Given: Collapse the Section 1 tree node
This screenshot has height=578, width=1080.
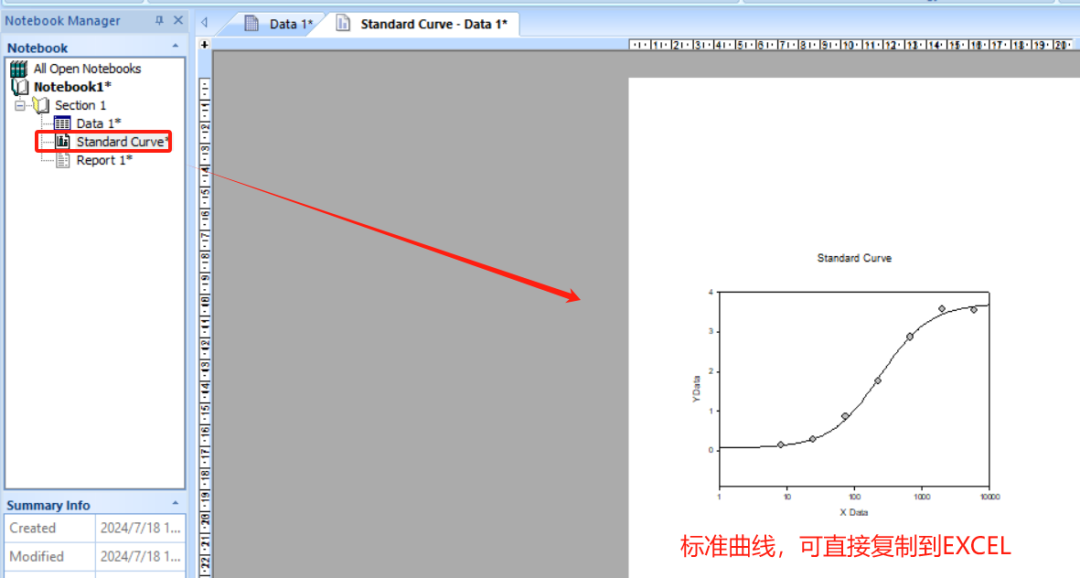Looking at the screenshot, I should 20,105.
